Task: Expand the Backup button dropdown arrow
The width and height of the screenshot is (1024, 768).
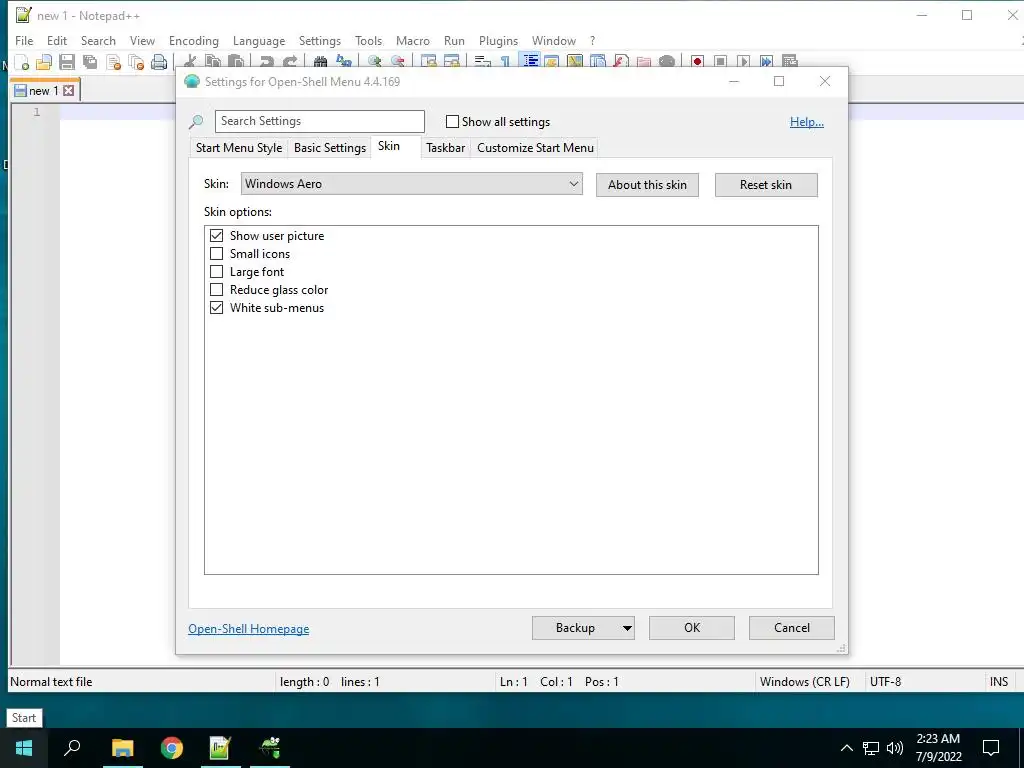Action: (x=626, y=628)
